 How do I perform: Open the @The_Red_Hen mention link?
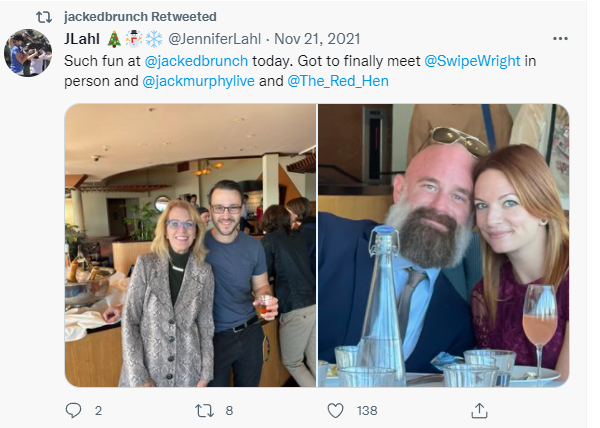(338, 80)
